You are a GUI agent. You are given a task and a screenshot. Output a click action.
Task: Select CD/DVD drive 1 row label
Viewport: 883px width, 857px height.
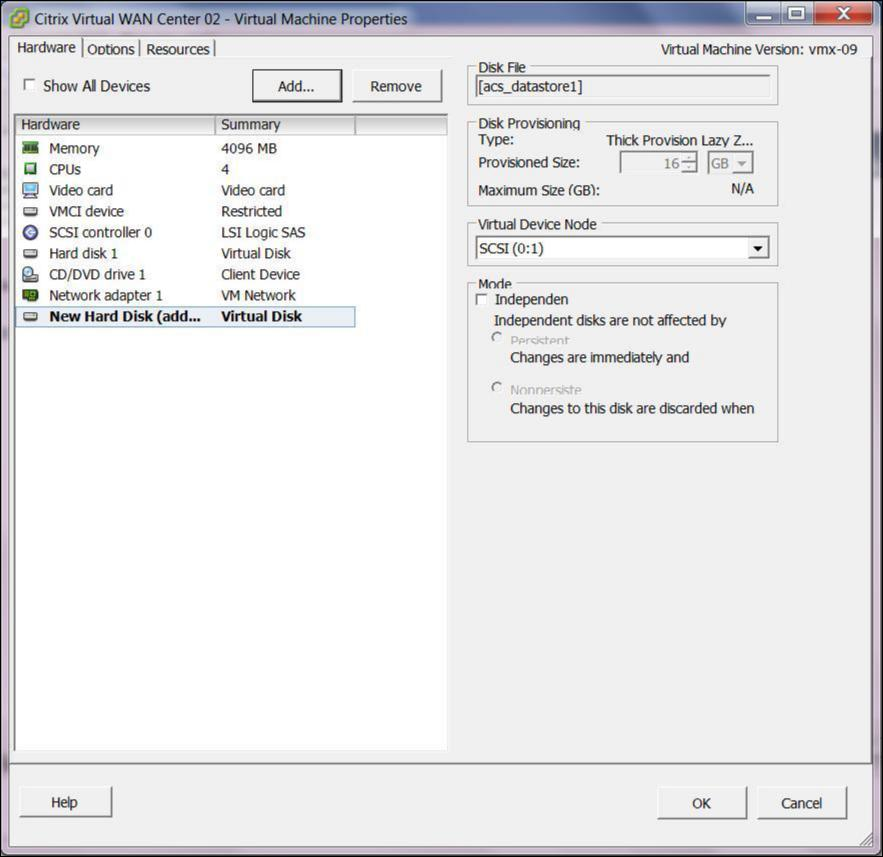pyautogui.click(x=97, y=275)
